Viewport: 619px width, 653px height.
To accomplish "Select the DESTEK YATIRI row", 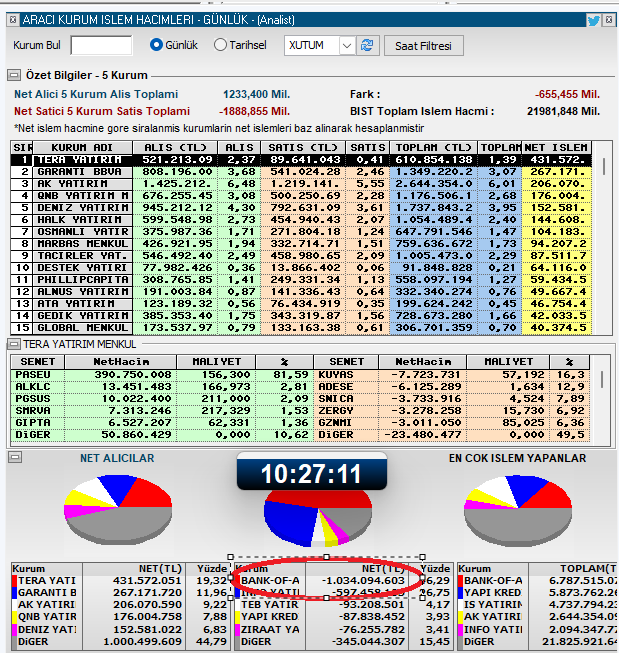I will click(x=301, y=268).
